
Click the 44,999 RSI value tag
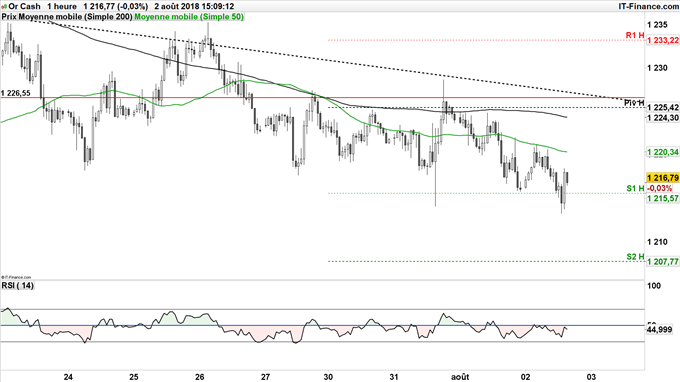point(659,330)
